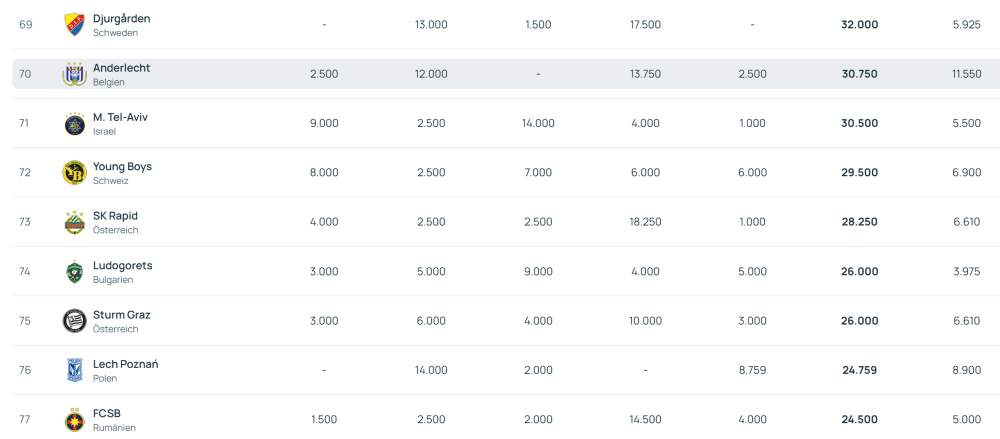Click the FCSB club badge
The height and width of the screenshot is (439, 1000).
74,420
